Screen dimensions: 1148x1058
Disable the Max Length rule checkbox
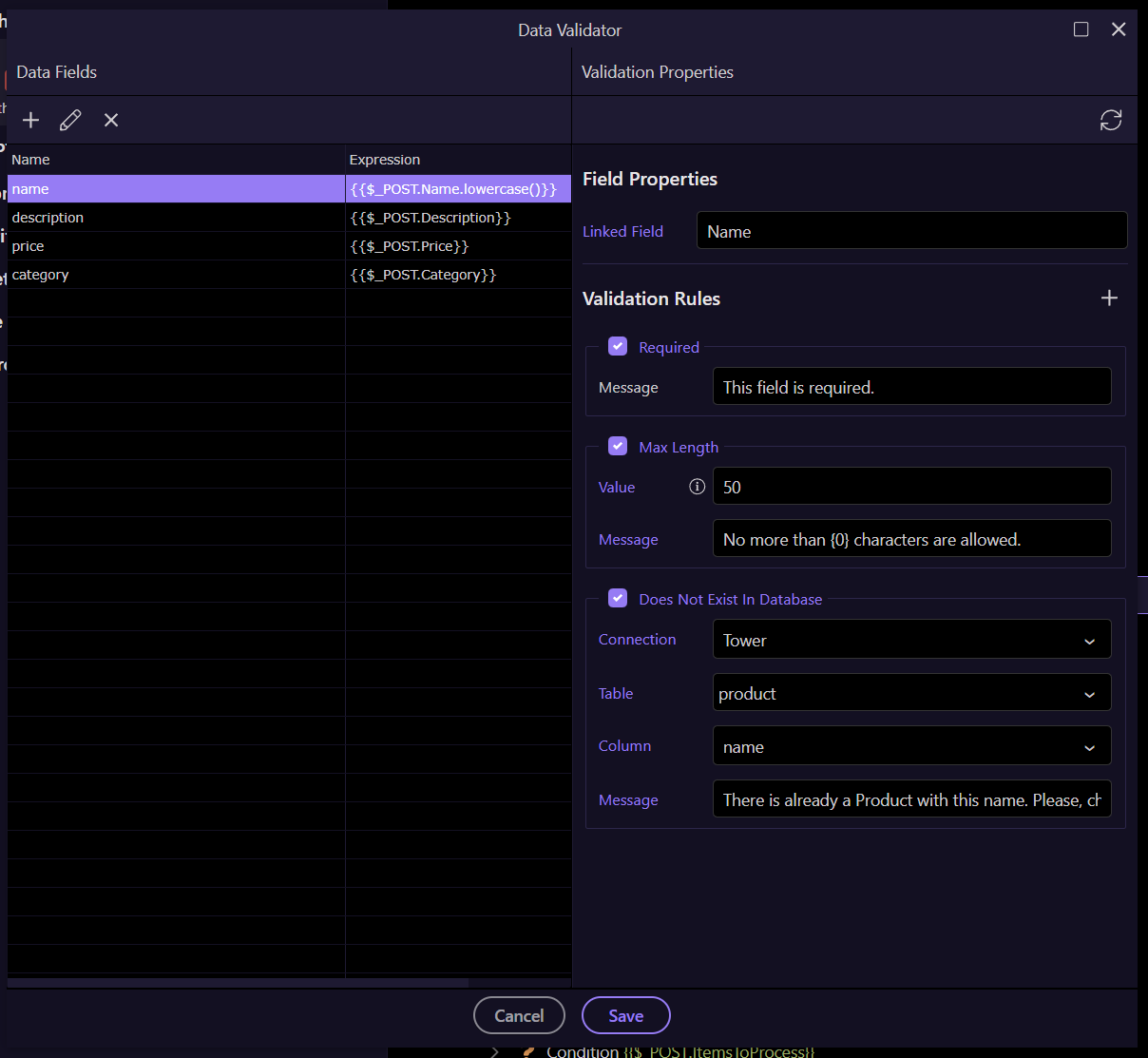[618, 447]
